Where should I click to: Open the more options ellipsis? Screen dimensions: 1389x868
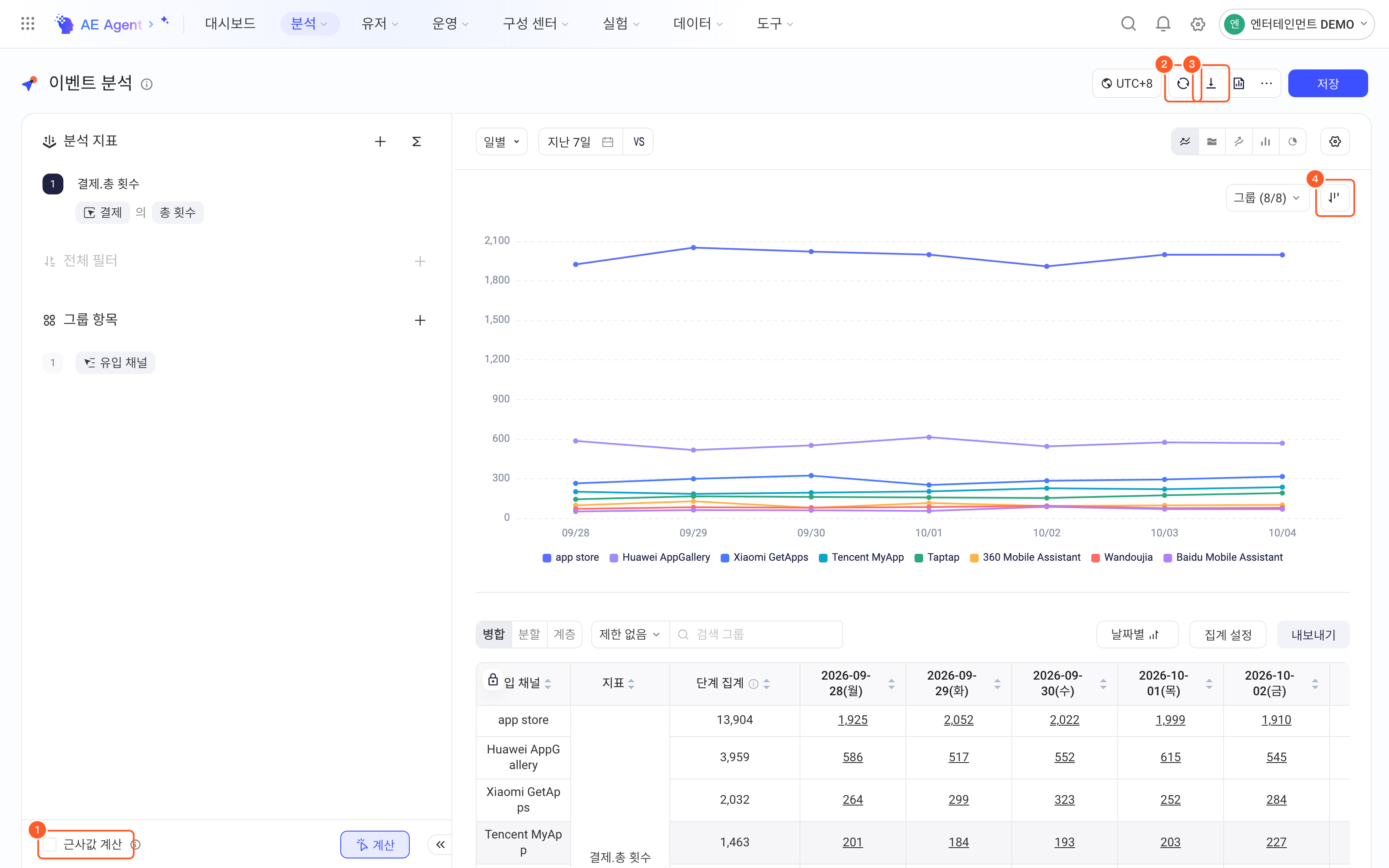[x=1266, y=84]
